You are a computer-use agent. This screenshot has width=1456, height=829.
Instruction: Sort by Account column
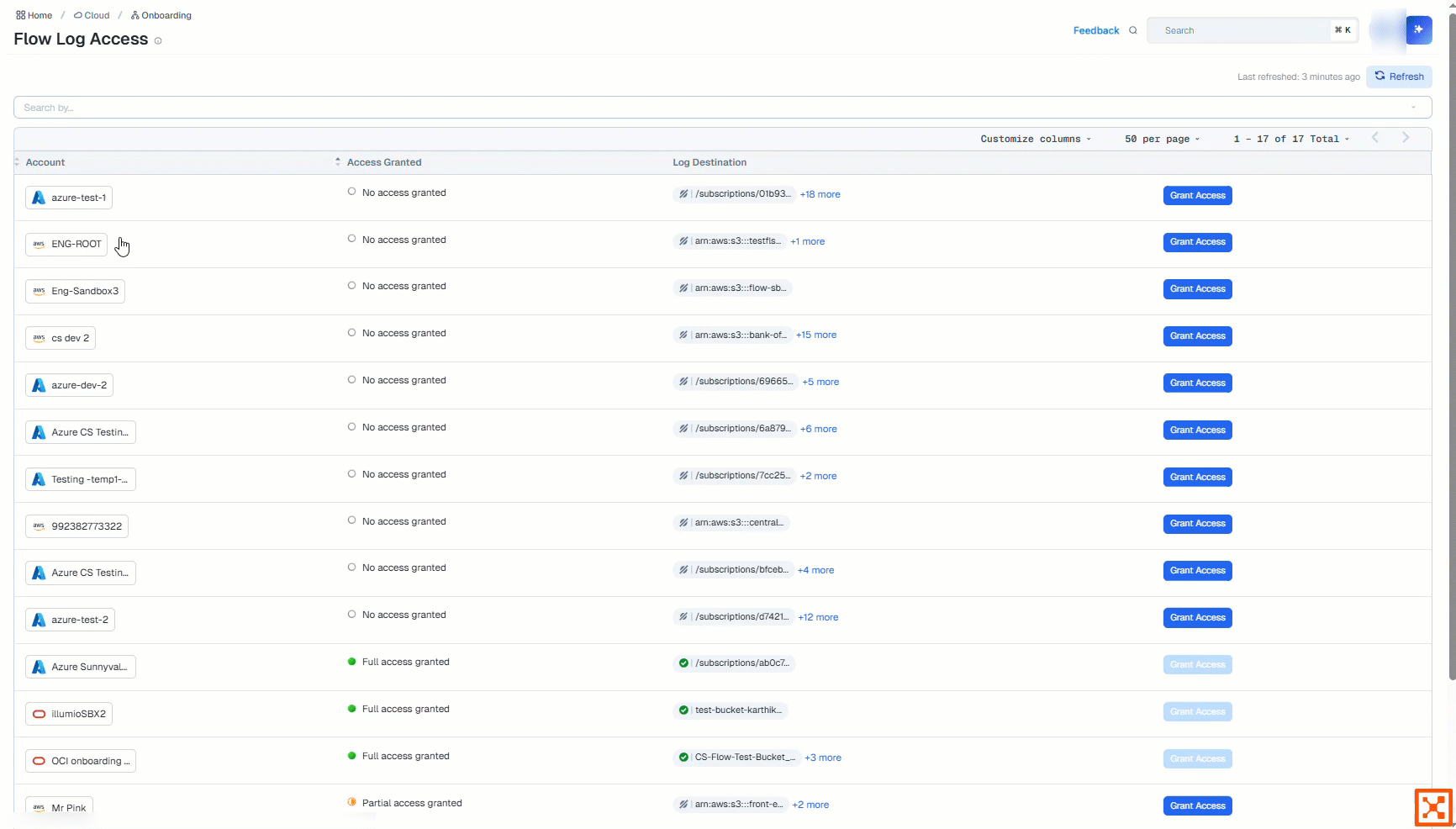pyautogui.click(x=45, y=162)
